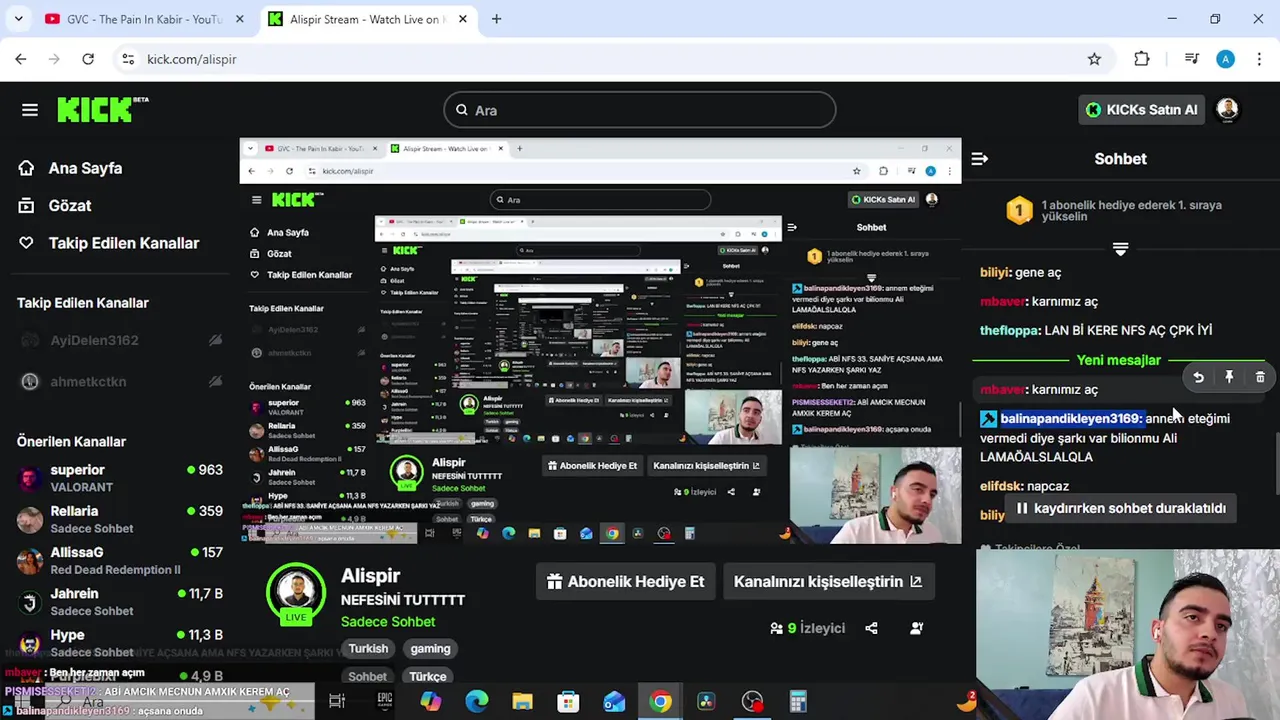Viewport: 1280px width, 720px height.
Task: Bookmark this page with the star
Action: (x=1094, y=59)
